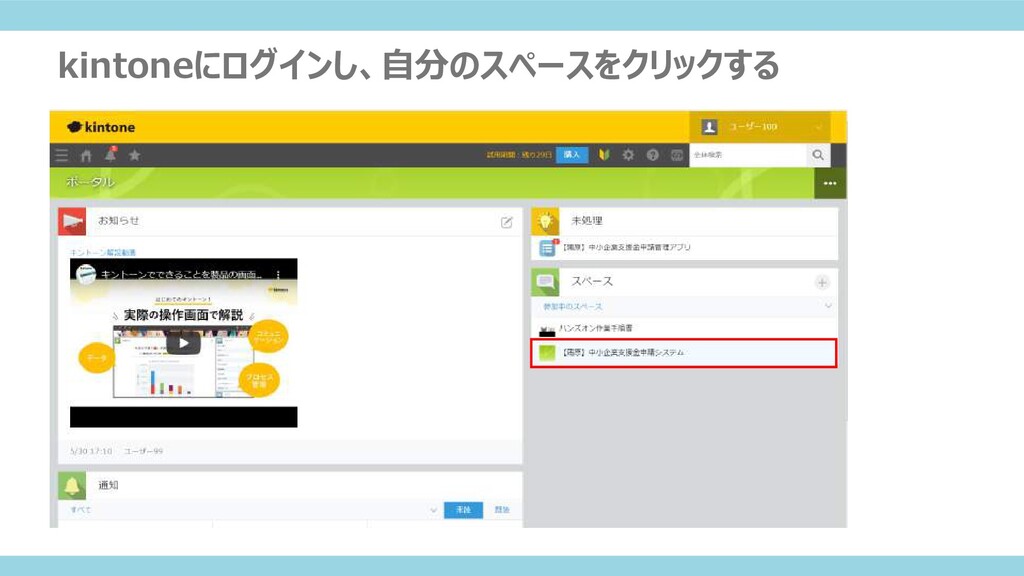Edit the お知らせ announcement with pencil icon
The height and width of the screenshot is (576, 1024).
(507, 222)
